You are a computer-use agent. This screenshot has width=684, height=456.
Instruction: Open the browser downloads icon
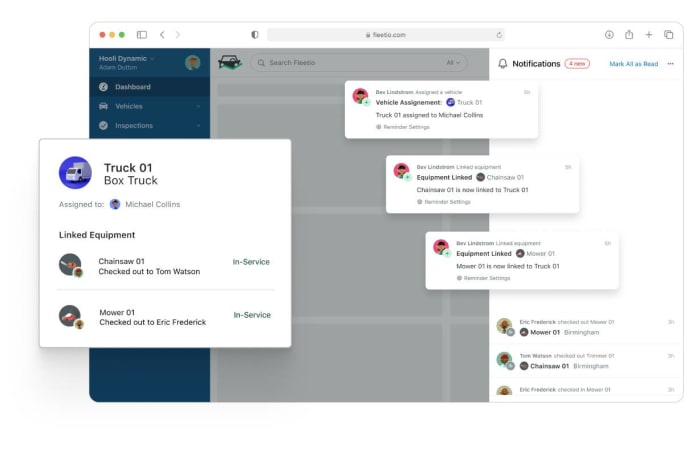click(609, 34)
